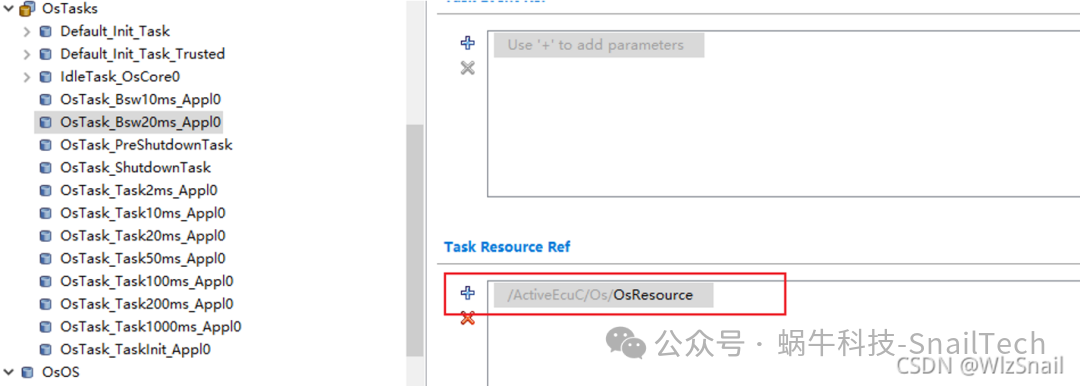Click the icon next to OsTask_Task2ms_Appl0

coord(45,190)
